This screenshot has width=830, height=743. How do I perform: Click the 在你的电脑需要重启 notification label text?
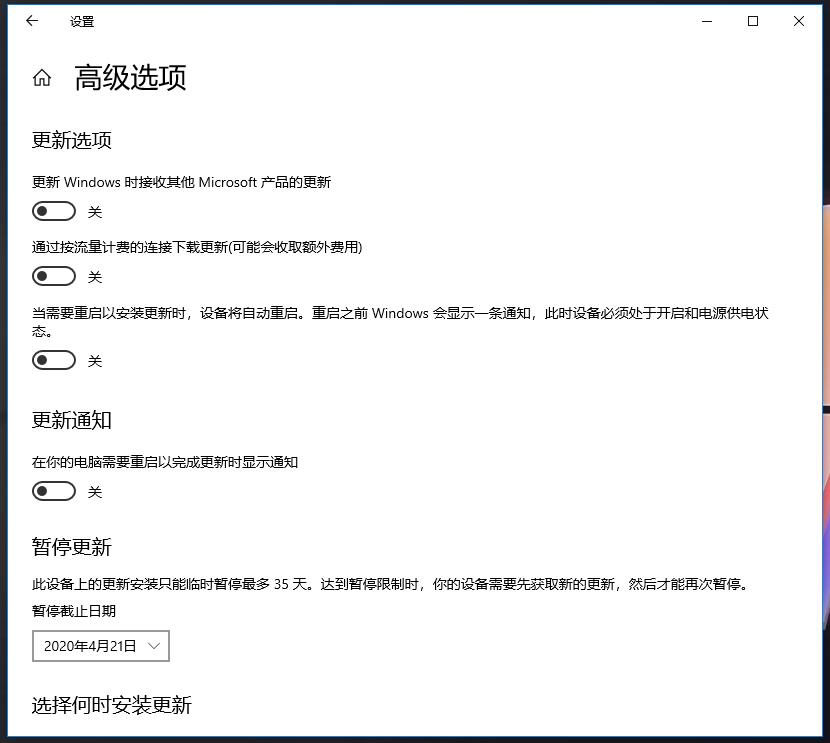click(165, 462)
